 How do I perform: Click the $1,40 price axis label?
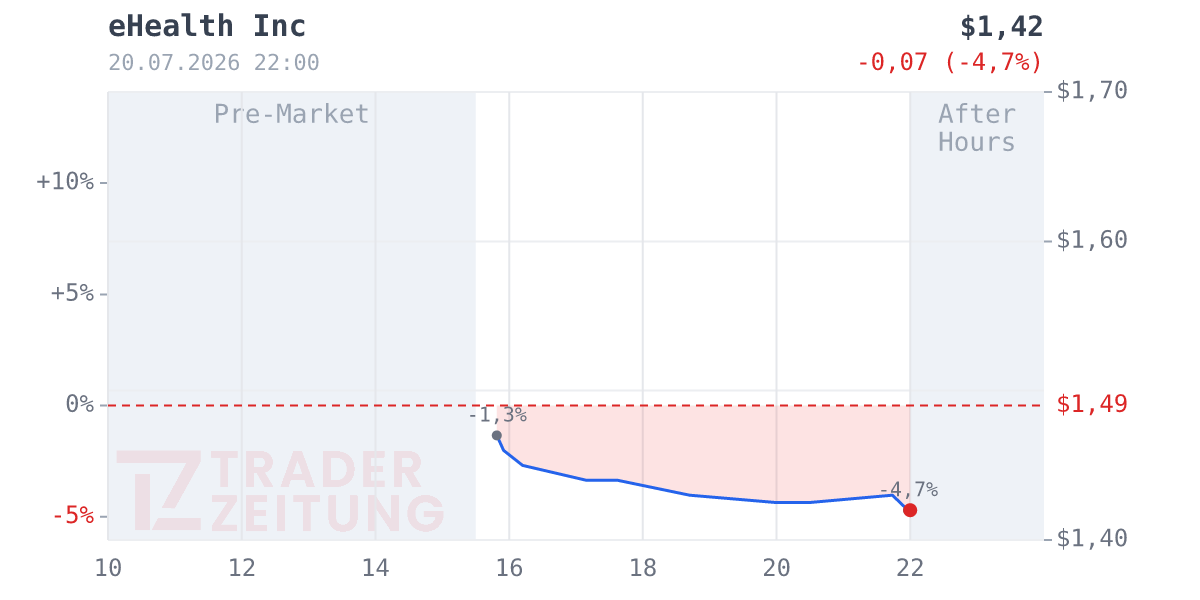(x=1092, y=538)
